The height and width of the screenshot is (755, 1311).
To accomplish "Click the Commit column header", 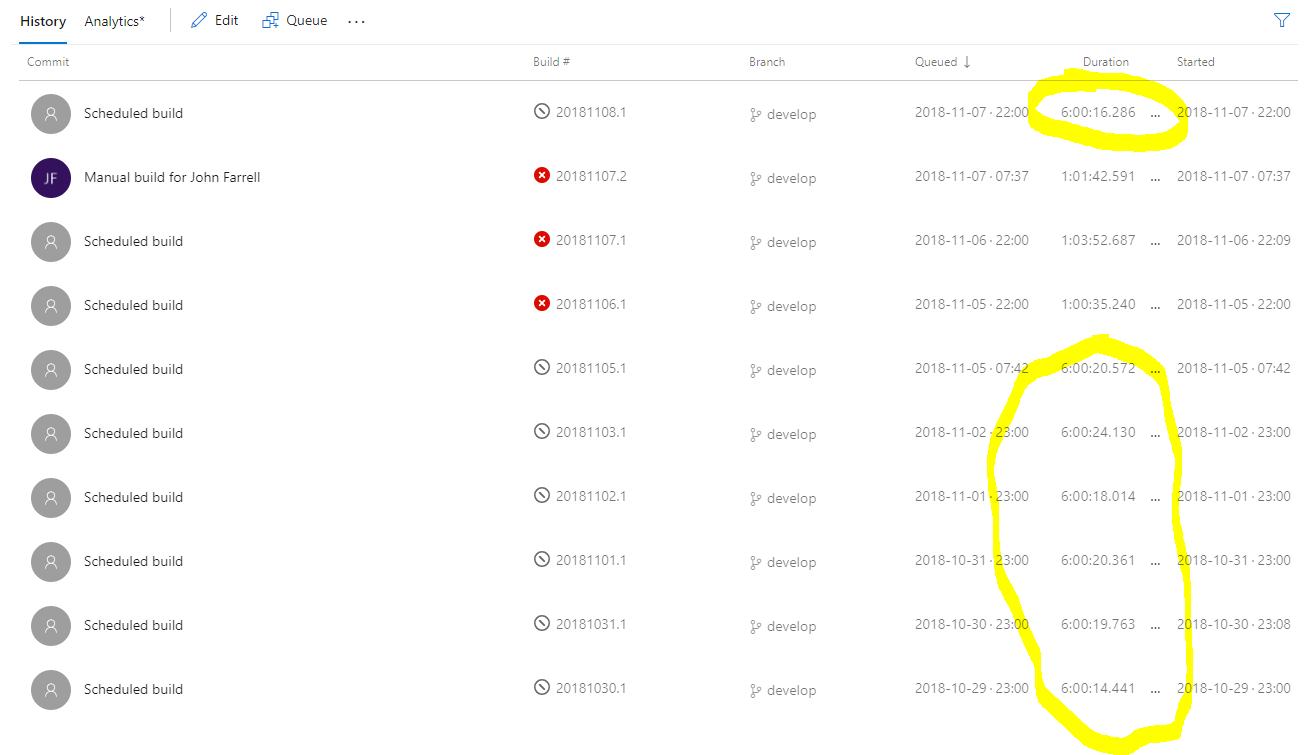I will 48,62.
